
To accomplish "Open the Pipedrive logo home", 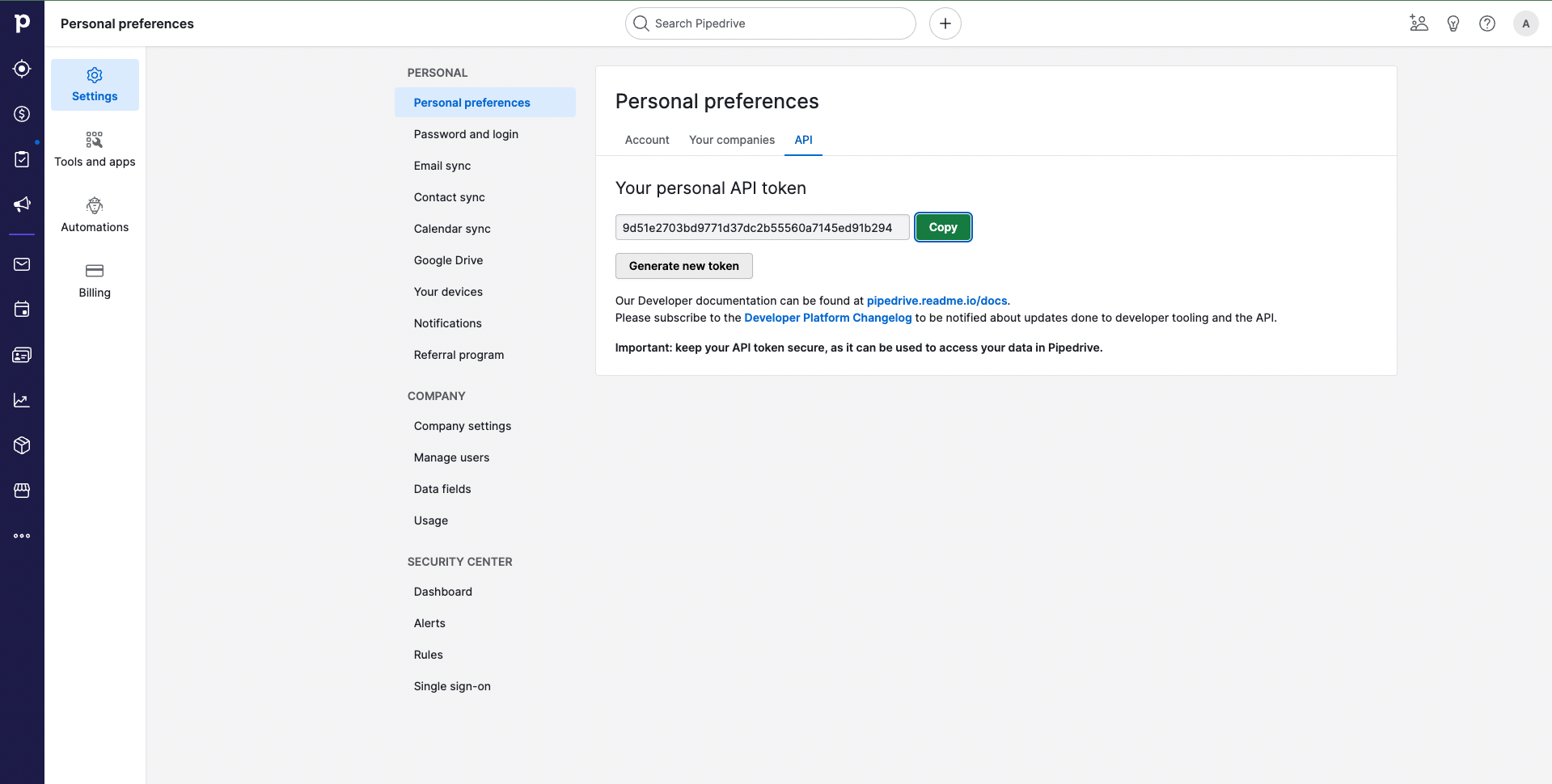I will (x=22, y=23).
